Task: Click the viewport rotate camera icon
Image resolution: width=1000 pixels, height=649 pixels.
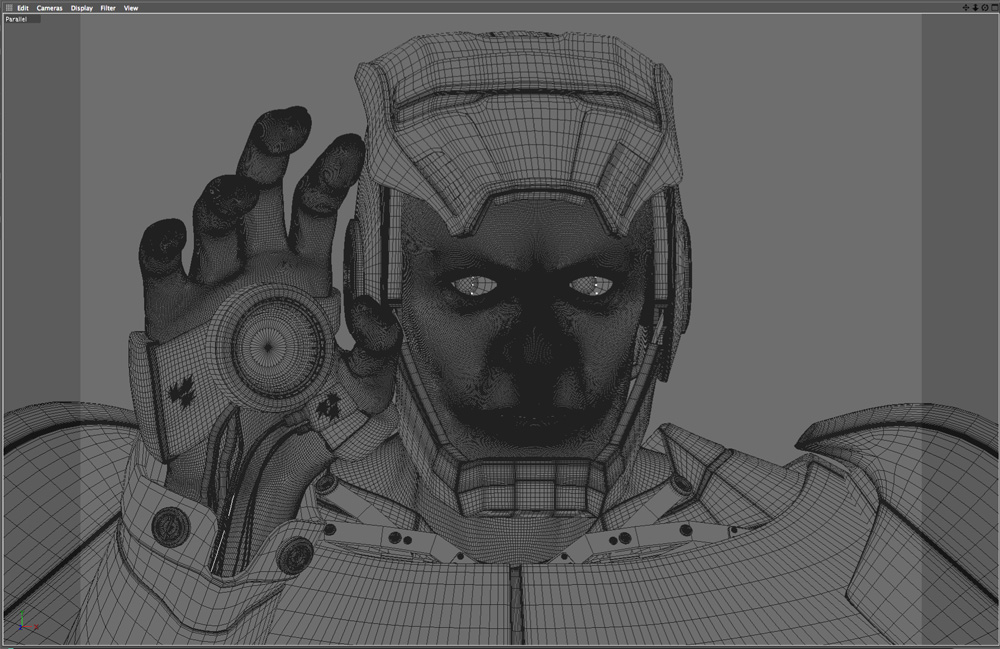Action: click(985, 8)
